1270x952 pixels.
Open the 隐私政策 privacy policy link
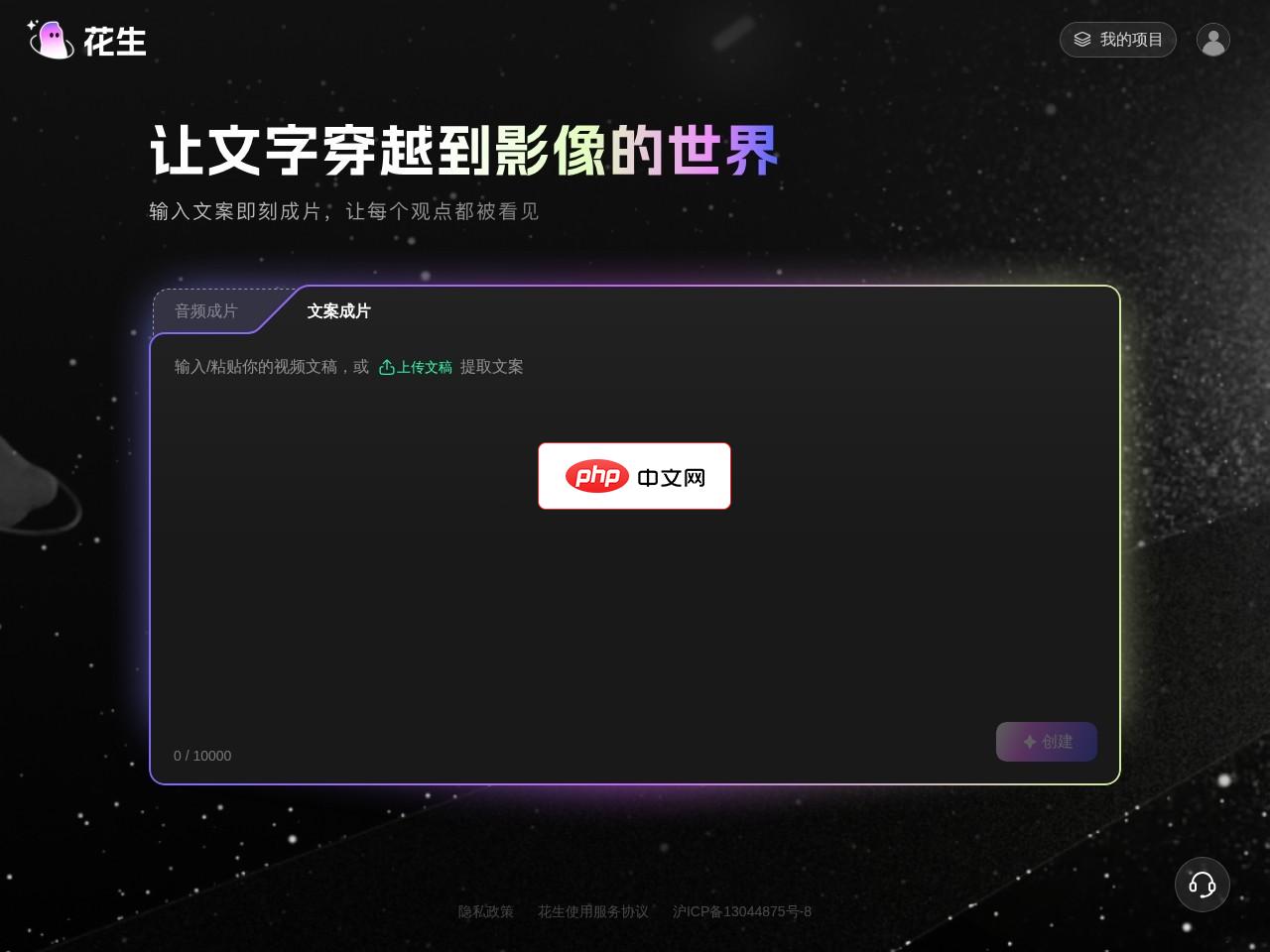[x=486, y=911]
